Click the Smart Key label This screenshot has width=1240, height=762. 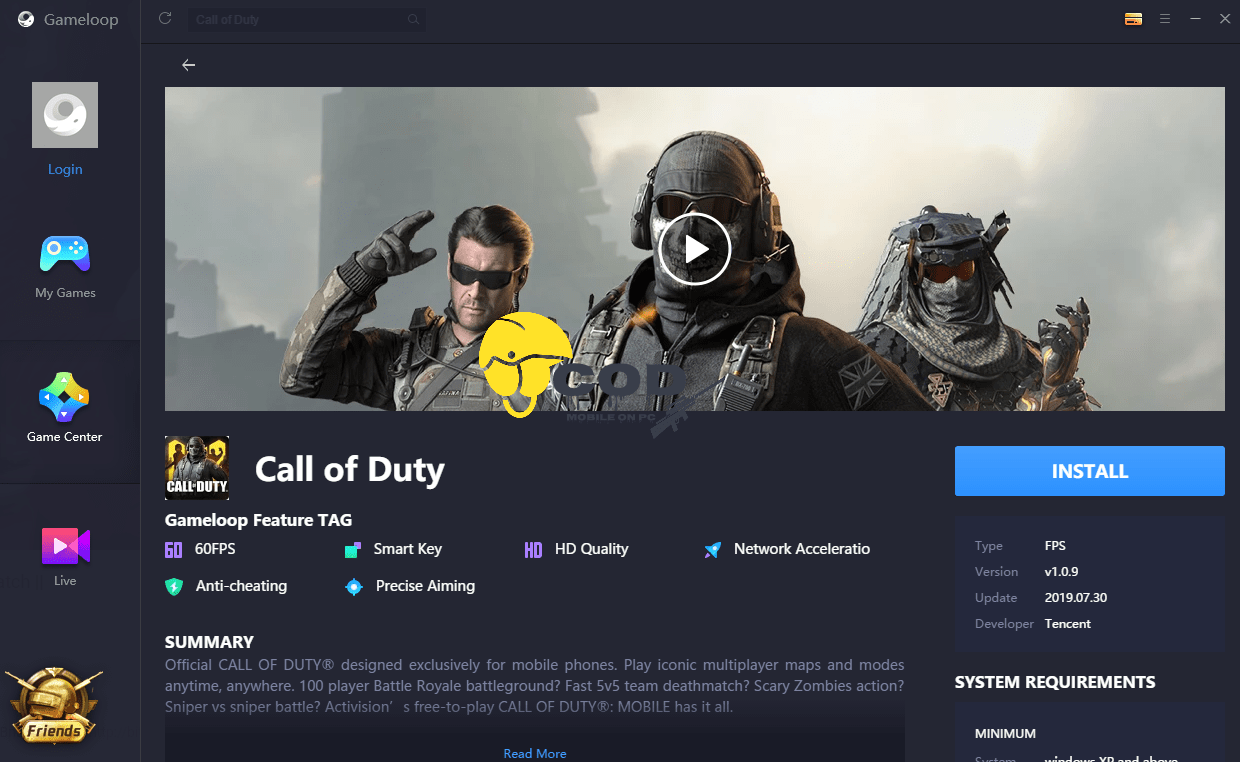pyautogui.click(x=408, y=549)
